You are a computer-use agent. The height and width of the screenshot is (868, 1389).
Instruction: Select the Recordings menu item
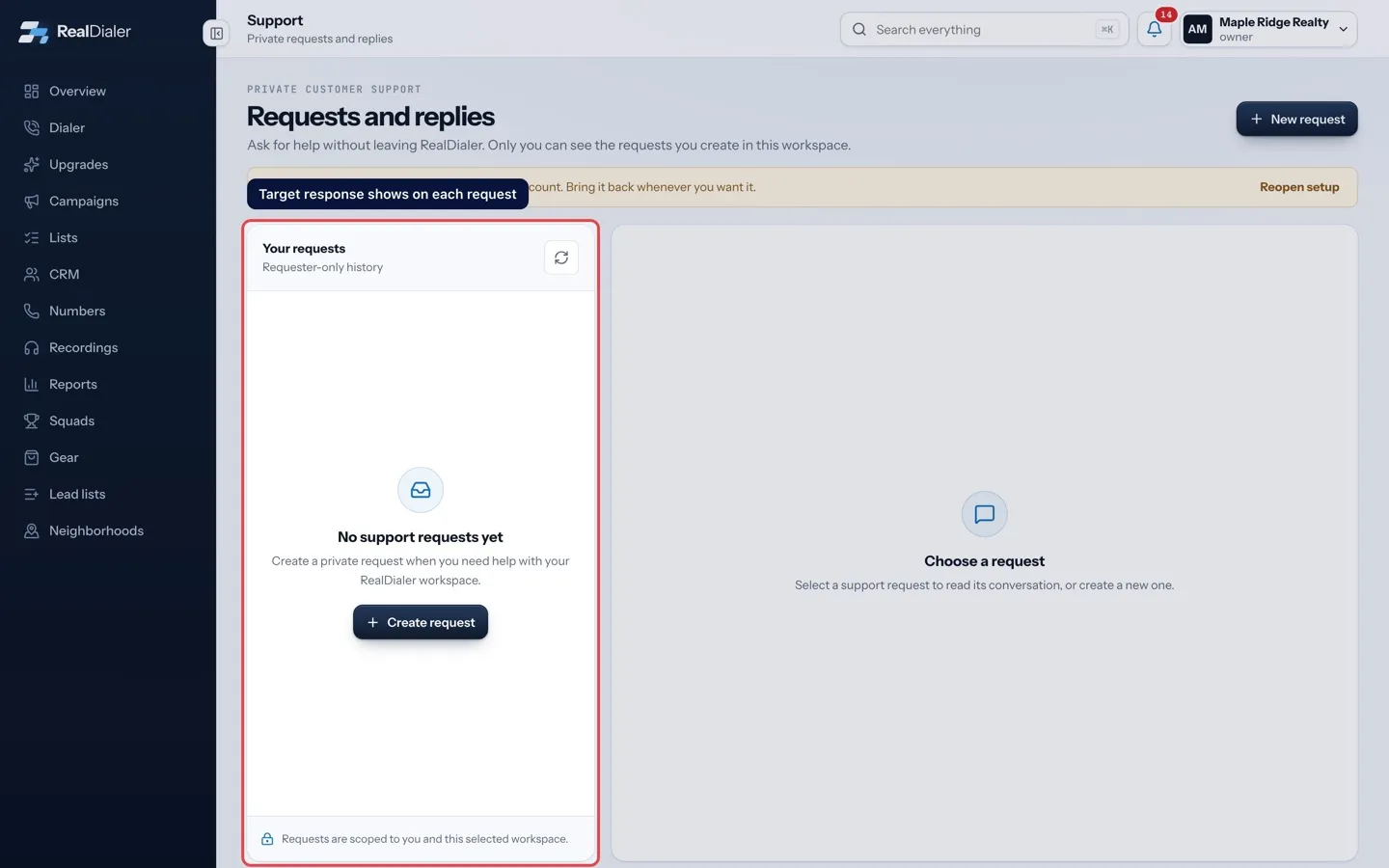[108, 348]
